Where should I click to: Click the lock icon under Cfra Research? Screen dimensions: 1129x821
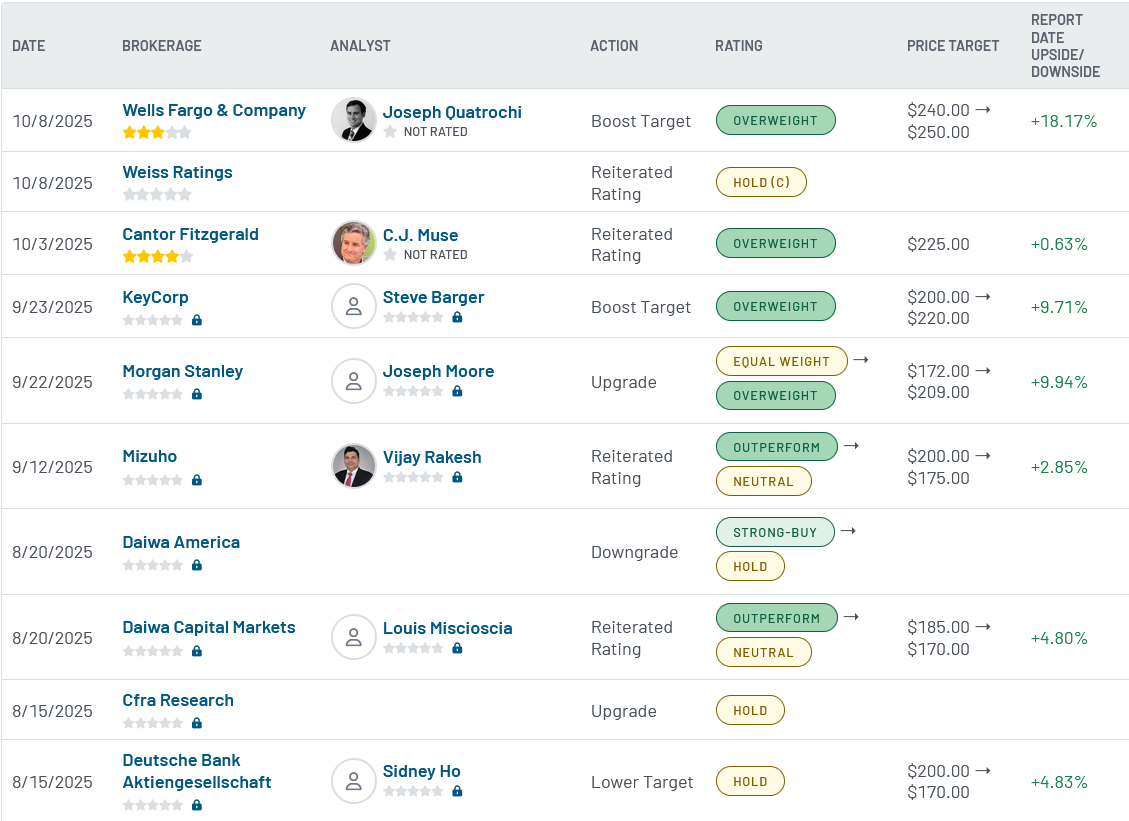tap(197, 723)
